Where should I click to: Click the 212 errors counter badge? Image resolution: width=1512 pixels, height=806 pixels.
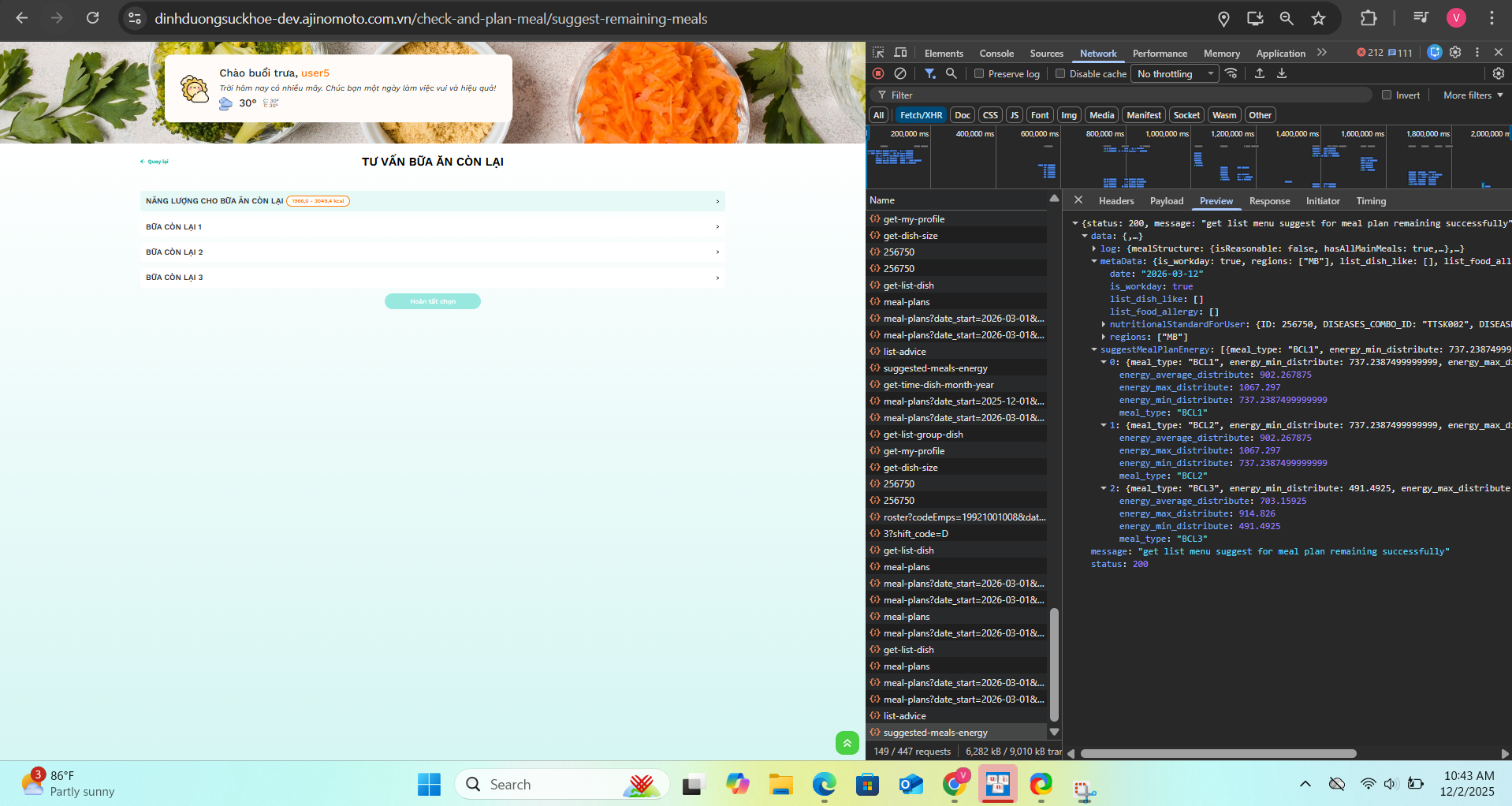pos(1370,53)
